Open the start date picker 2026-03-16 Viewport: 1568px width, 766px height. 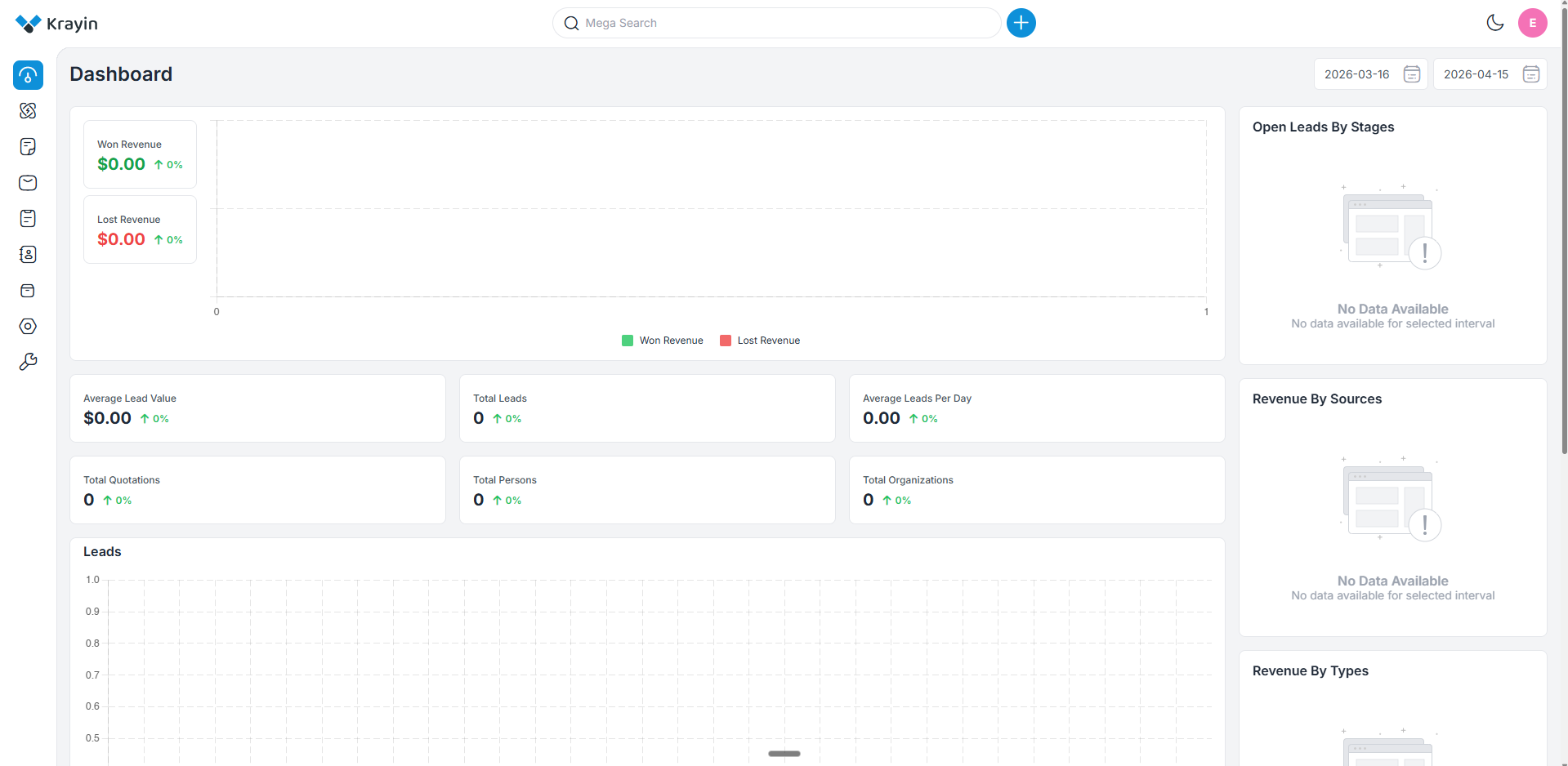(1371, 73)
